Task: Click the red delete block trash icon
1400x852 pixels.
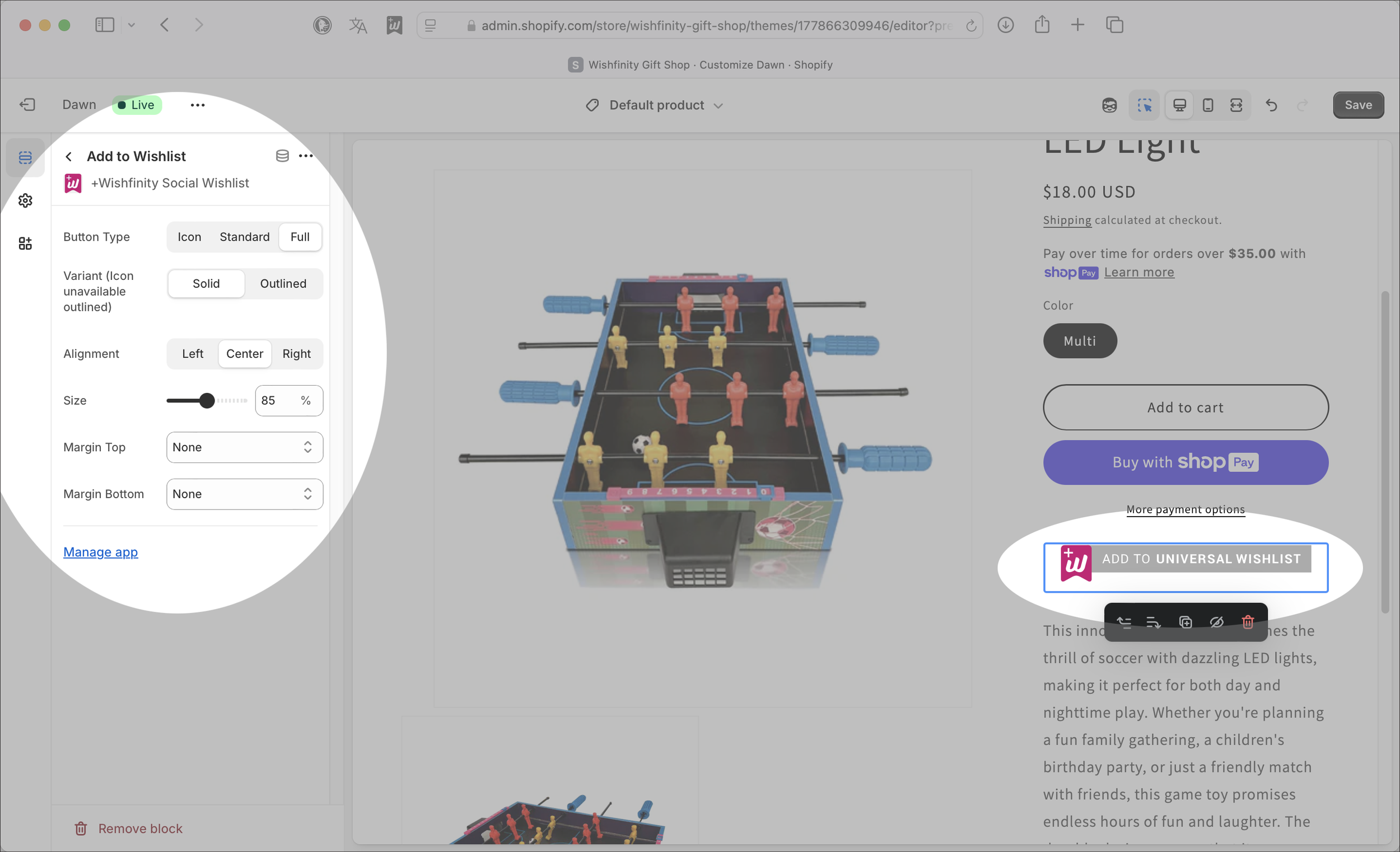Action: click(x=1248, y=622)
